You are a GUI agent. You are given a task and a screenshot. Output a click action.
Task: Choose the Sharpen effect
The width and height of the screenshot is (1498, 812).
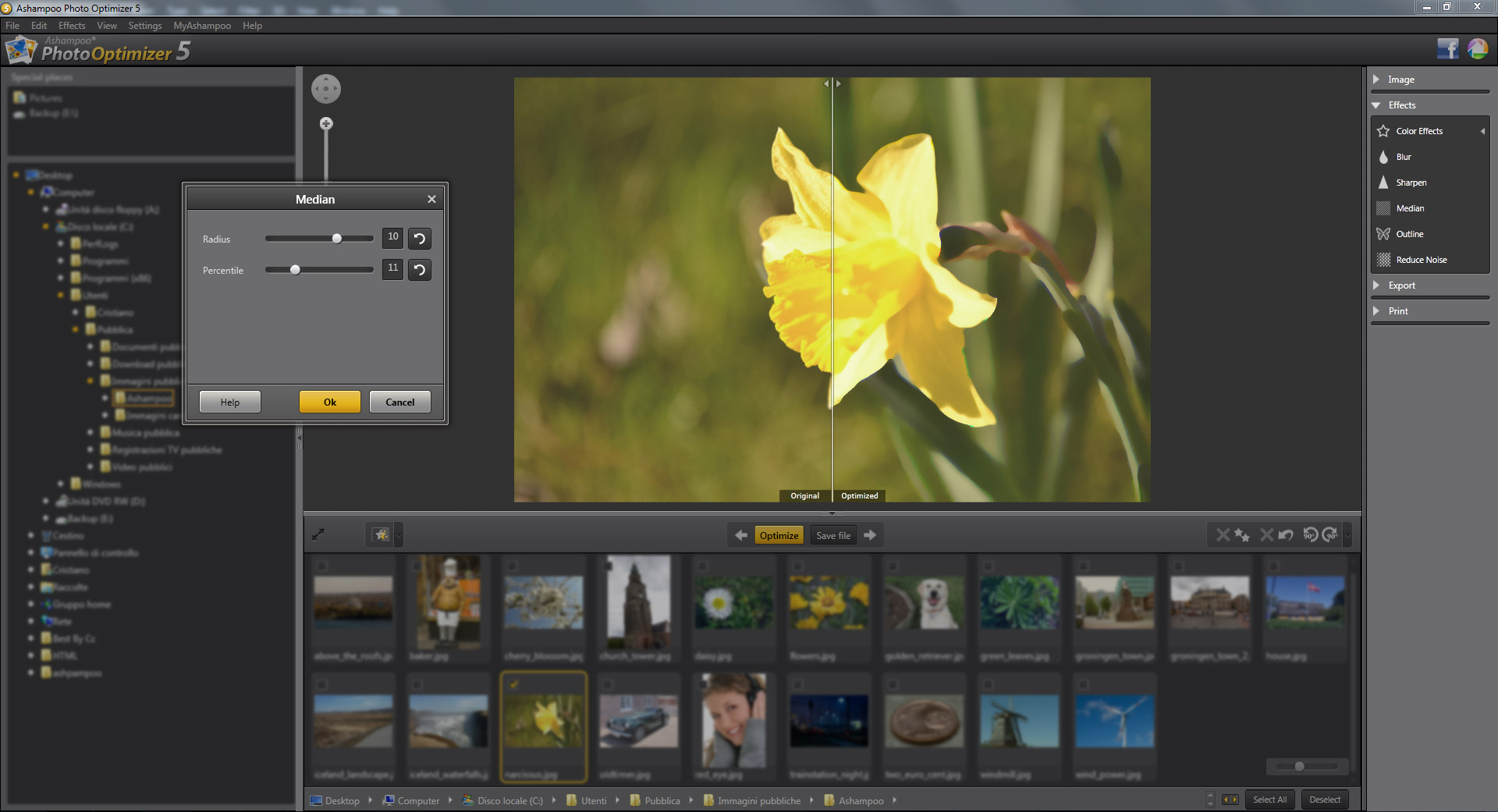(1411, 183)
